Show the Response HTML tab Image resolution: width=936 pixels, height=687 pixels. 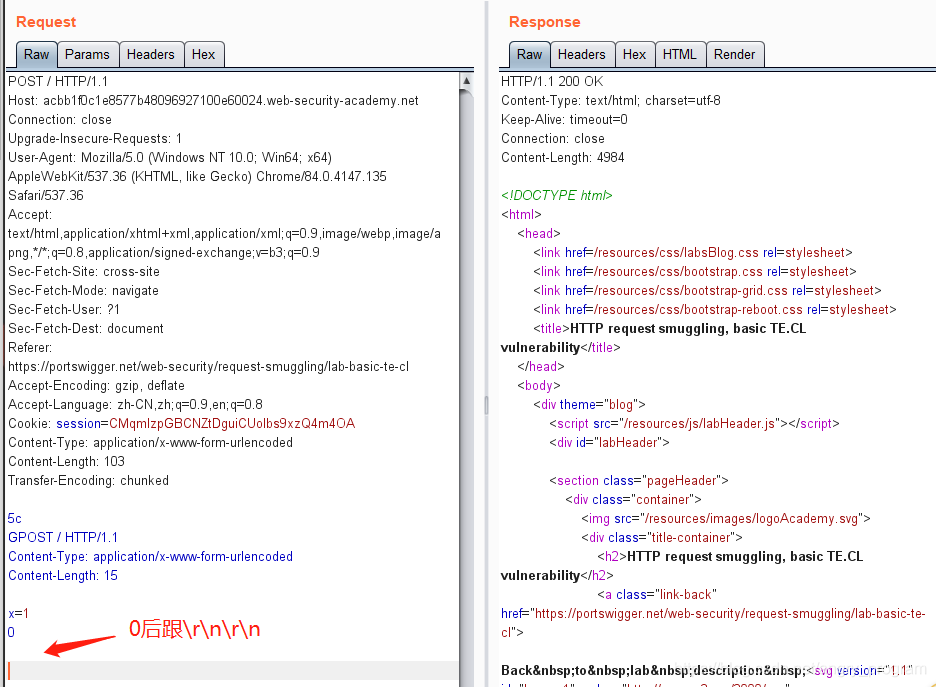click(680, 54)
